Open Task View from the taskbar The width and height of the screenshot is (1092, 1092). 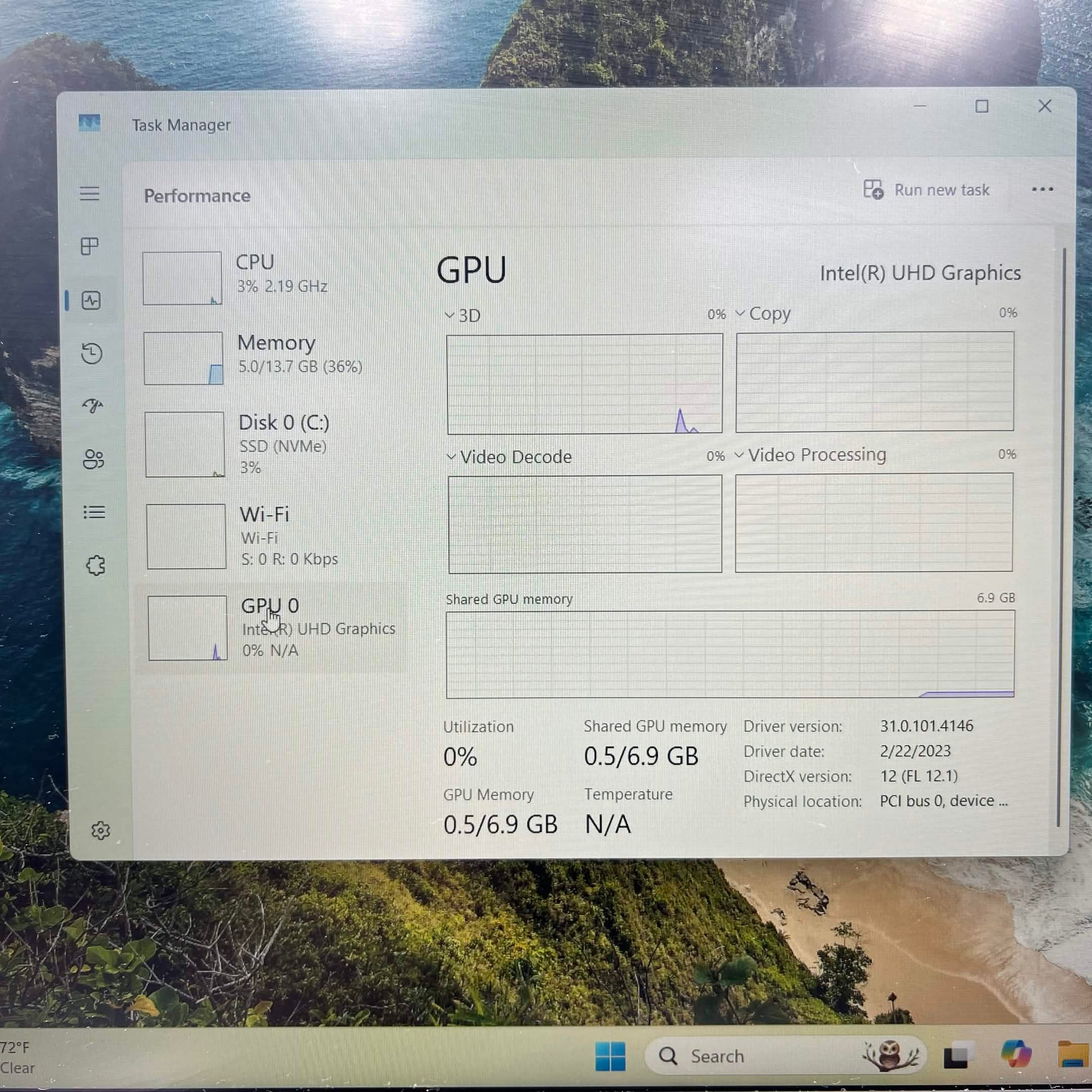coord(958,1056)
